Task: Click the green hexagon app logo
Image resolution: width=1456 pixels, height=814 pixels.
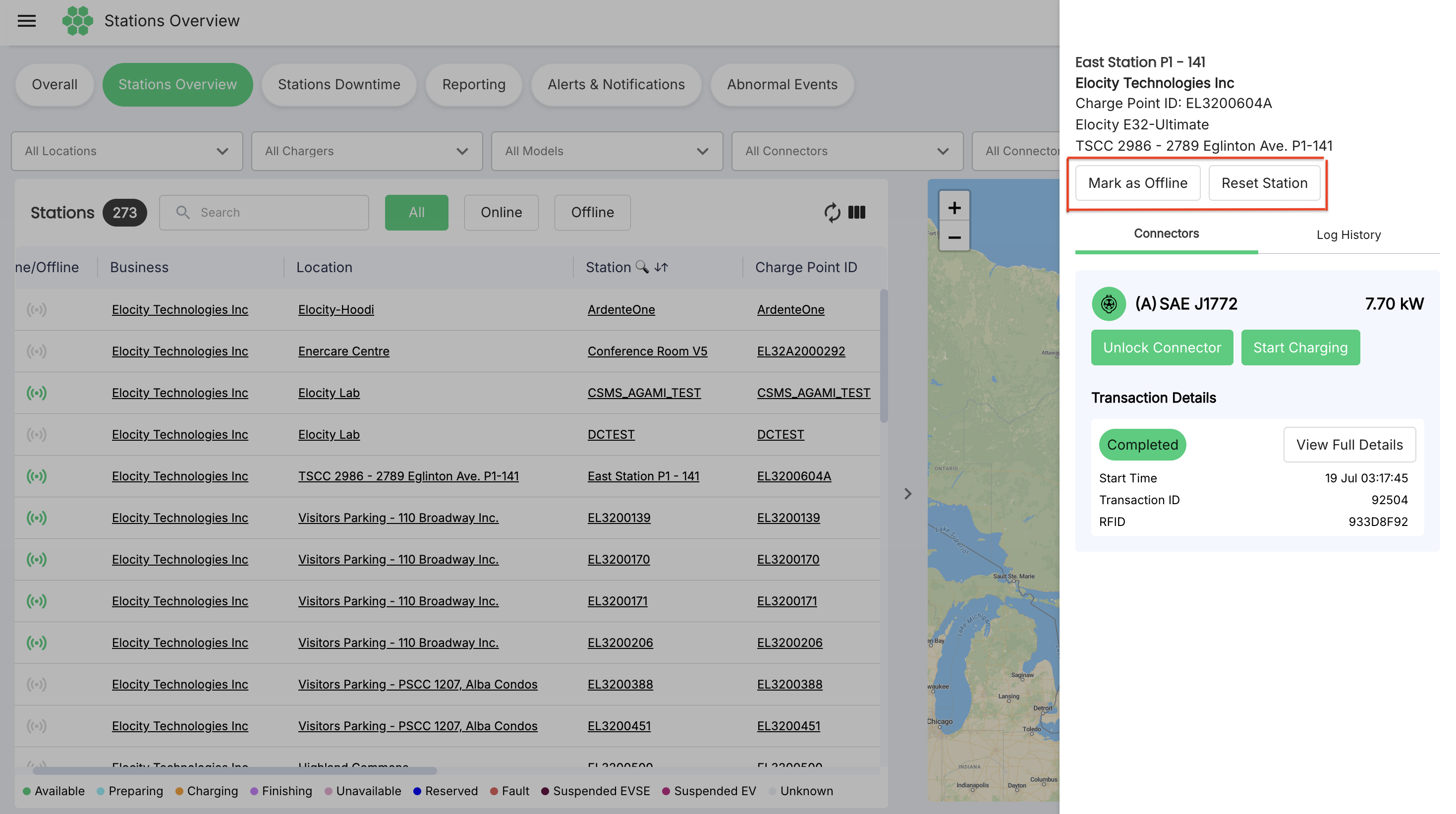Action: [x=77, y=21]
